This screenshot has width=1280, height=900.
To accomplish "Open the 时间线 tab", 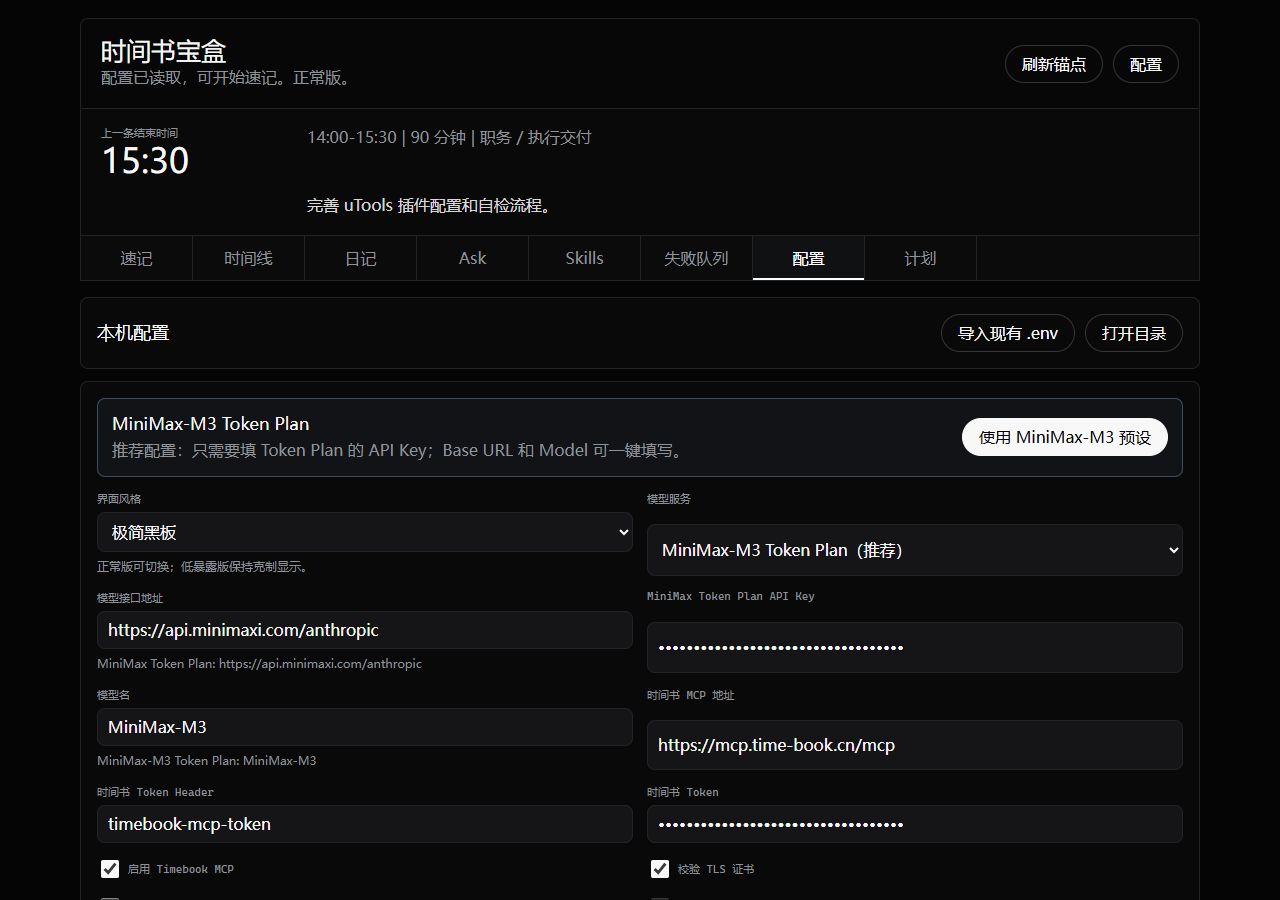I will point(248,258).
